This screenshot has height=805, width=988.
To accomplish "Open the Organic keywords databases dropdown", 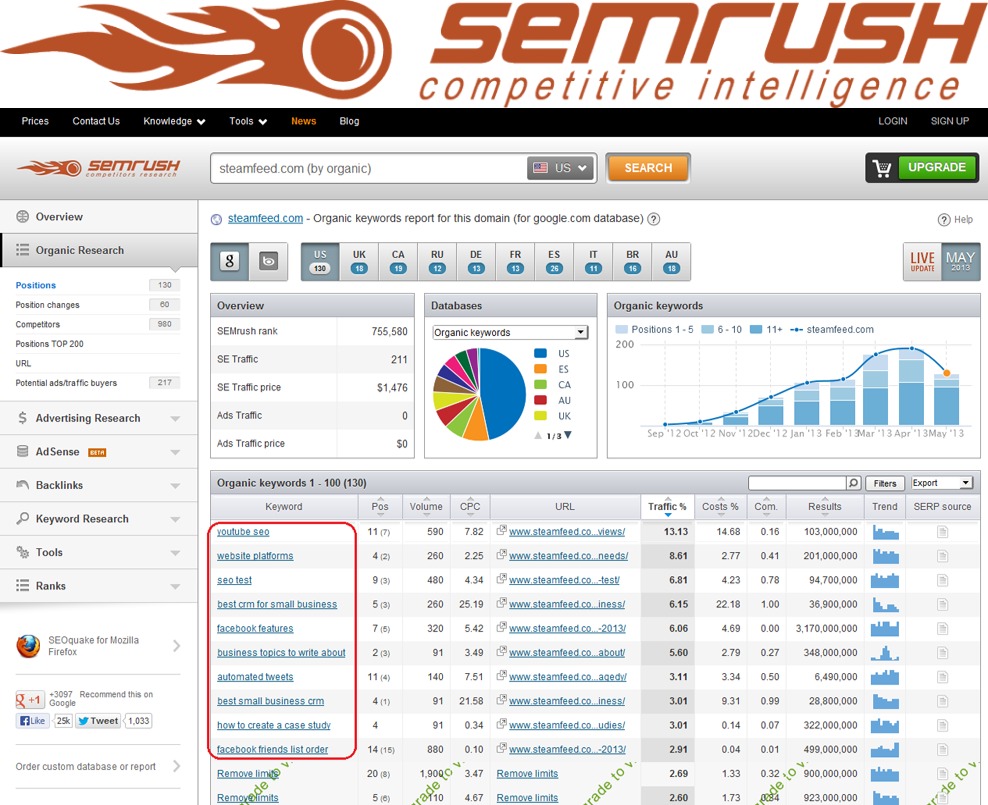I will click(x=510, y=333).
